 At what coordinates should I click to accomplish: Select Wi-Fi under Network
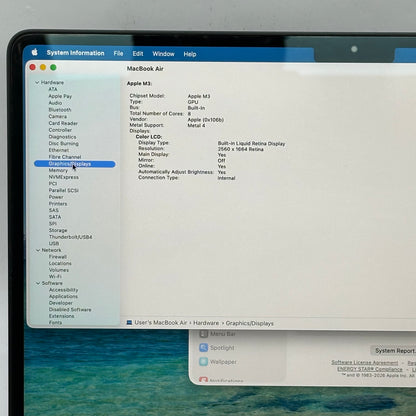point(55,276)
